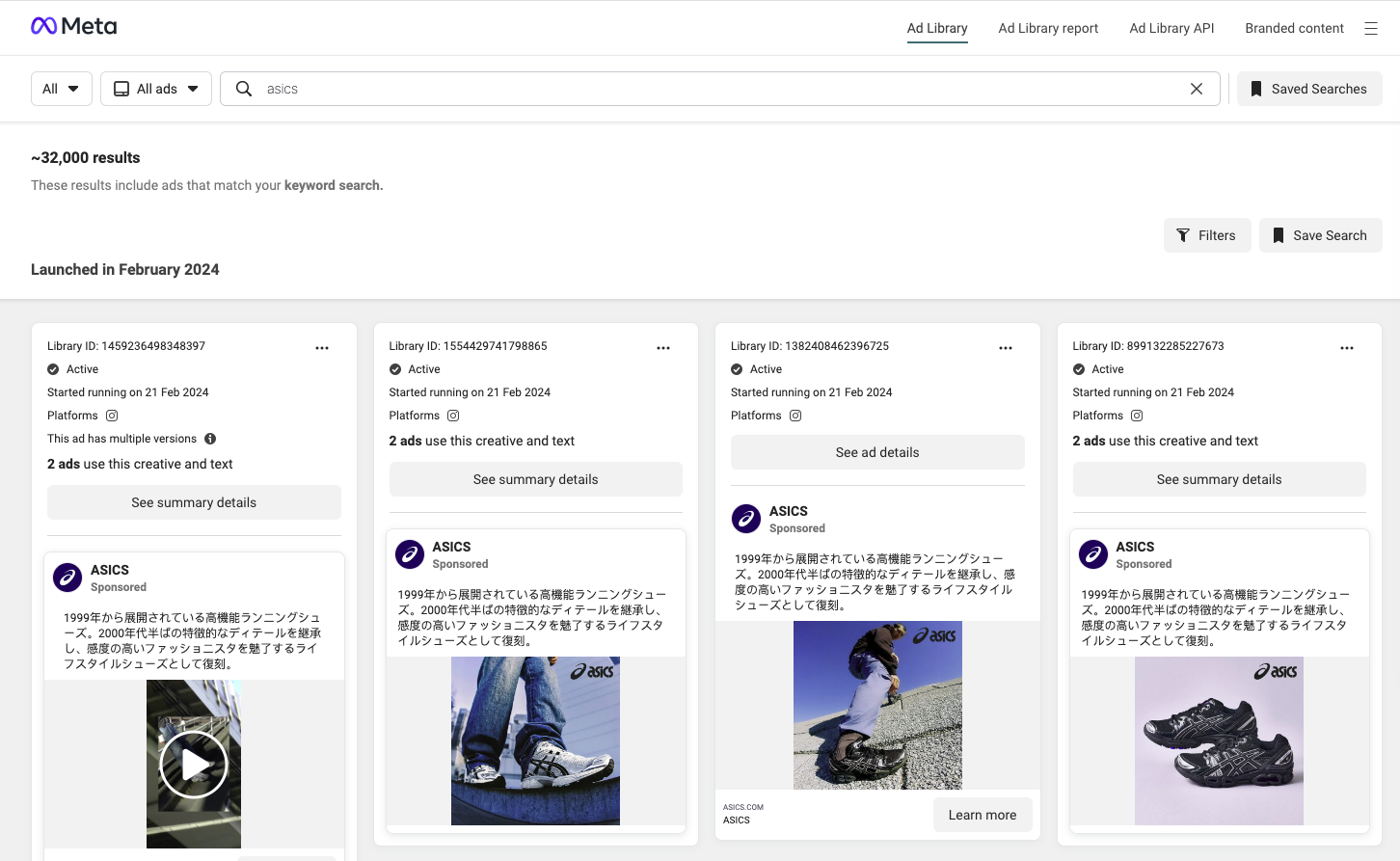Viewport: 1400px width, 861px height.
Task: Click the Save Search button
Action: click(x=1321, y=235)
